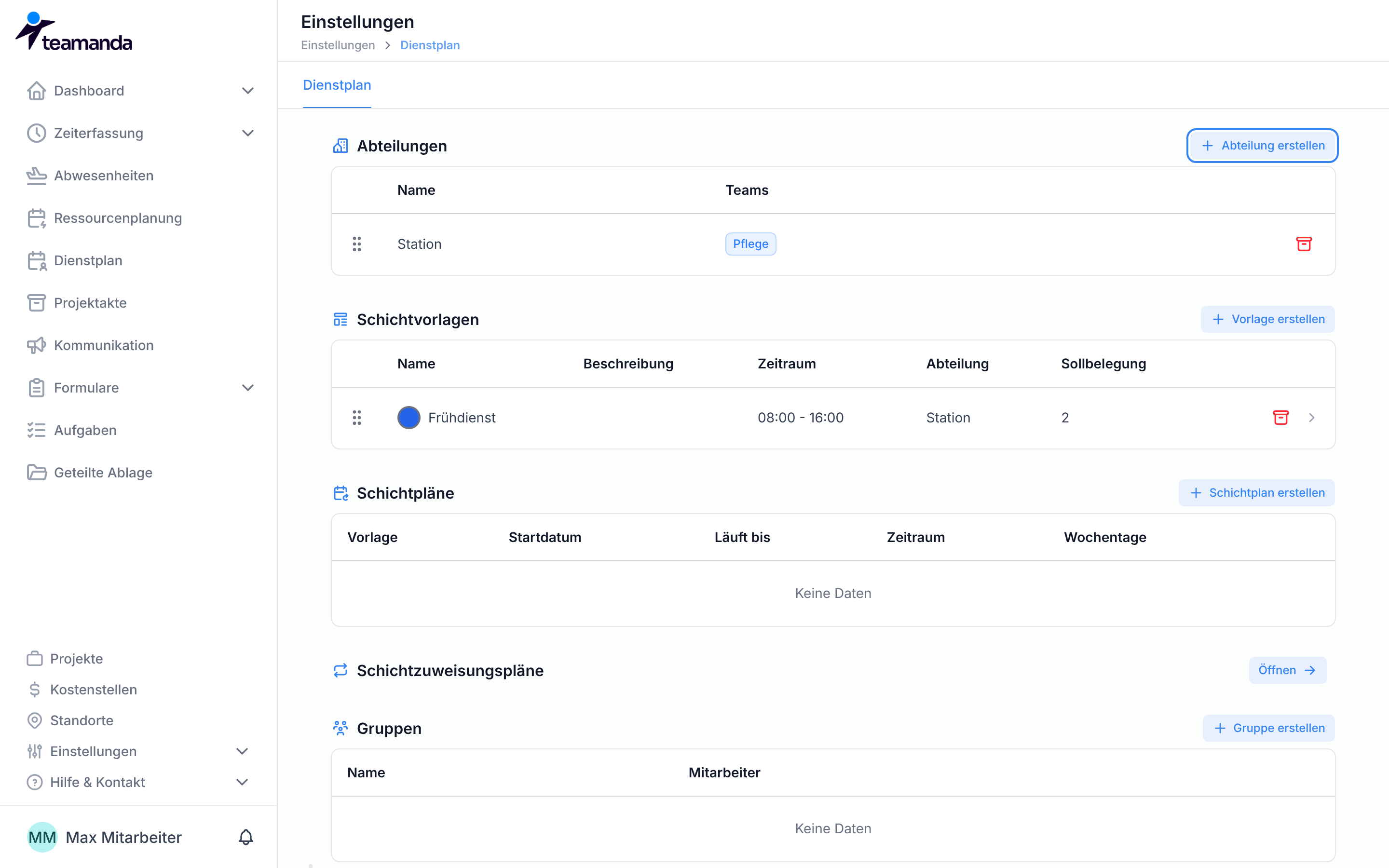This screenshot has height=868, width=1389.
Task: Open the Dashboard house icon
Action: [x=36, y=91]
